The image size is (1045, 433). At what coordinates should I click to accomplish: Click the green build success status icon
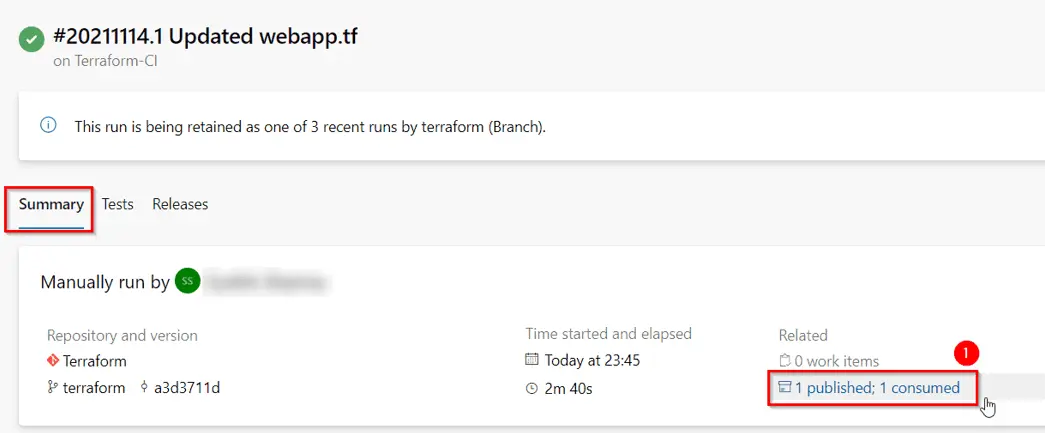point(32,38)
